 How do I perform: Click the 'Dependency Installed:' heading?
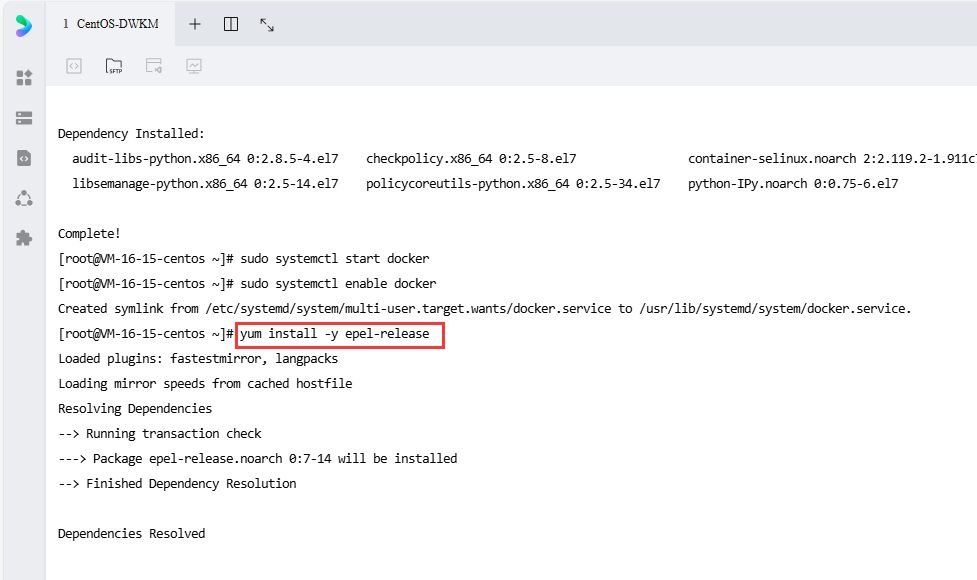pos(131,134)
